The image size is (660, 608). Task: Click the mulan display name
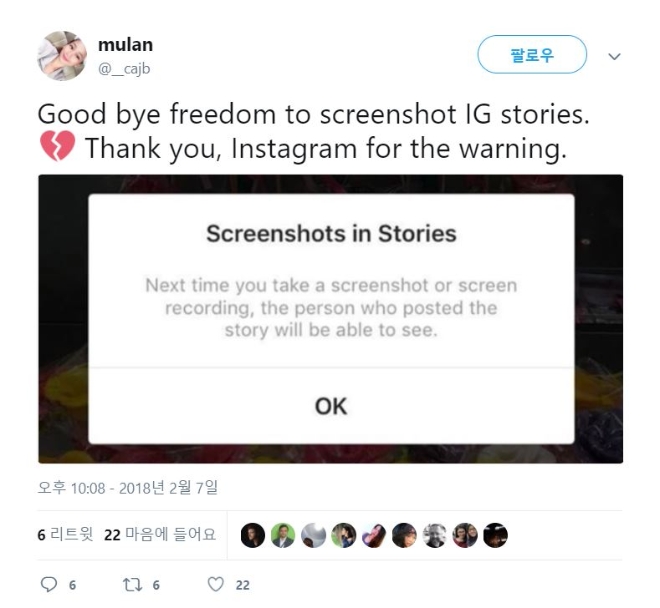pyautogui.click(x=125, y=45)
